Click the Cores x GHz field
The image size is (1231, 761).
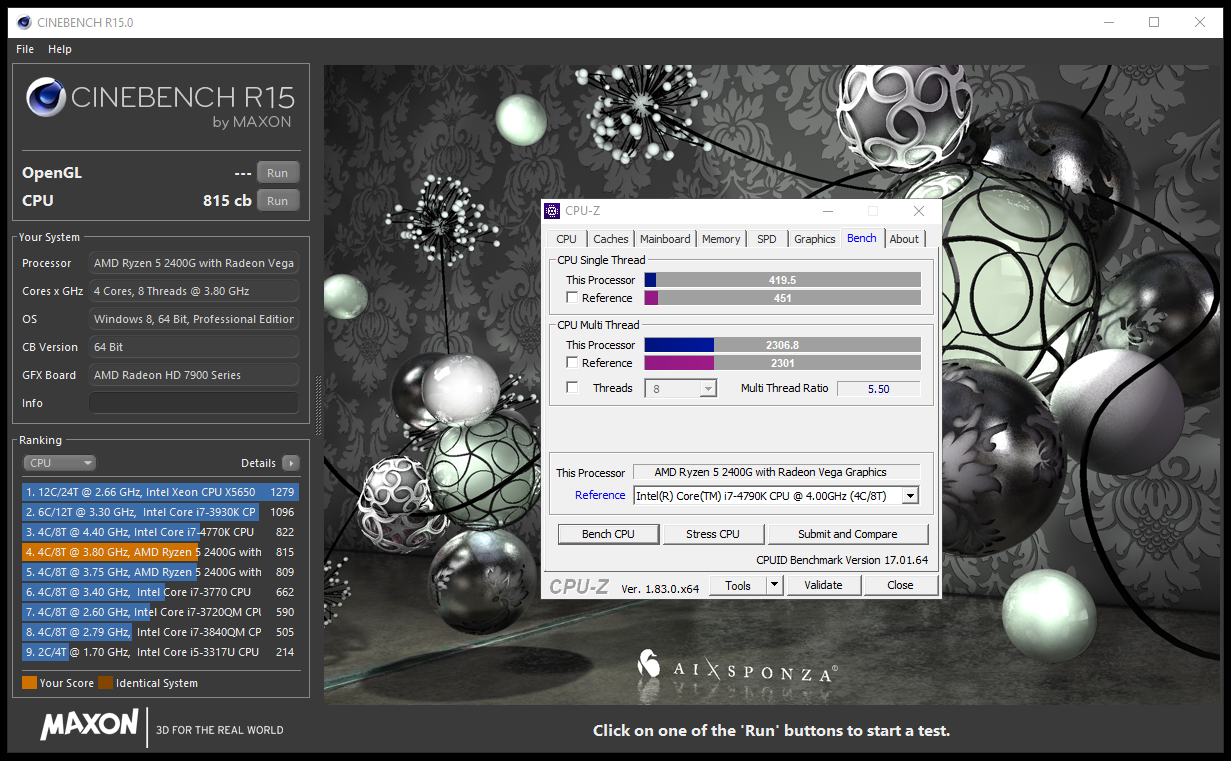(x=194, y=291)
